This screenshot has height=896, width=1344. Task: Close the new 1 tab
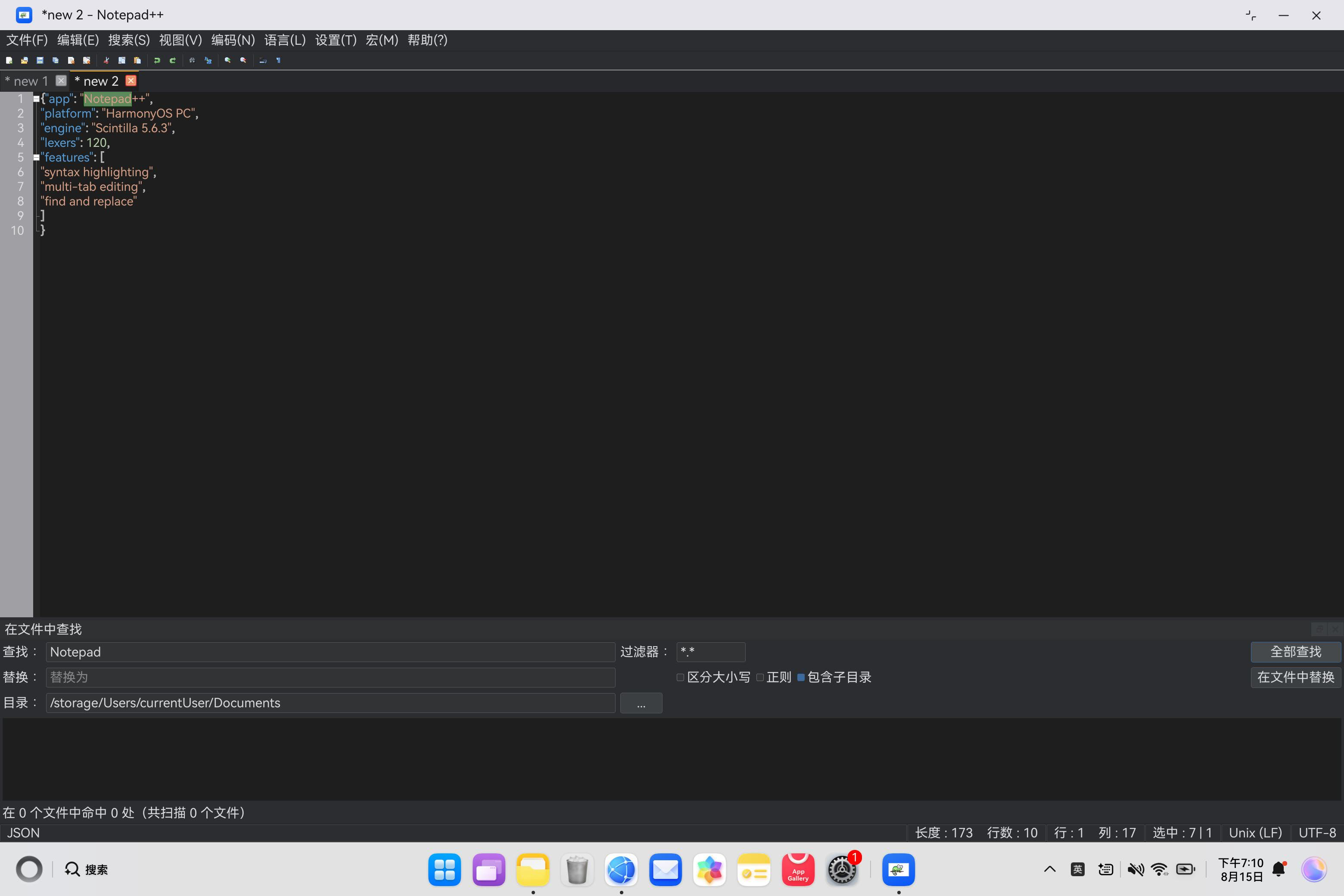point(61,81)
